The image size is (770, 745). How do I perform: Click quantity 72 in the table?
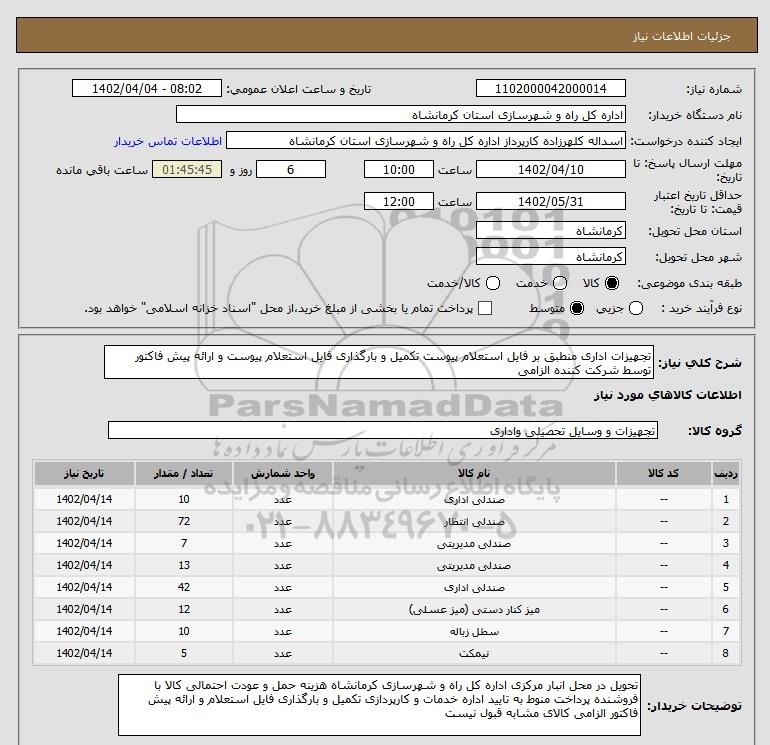click(x=184, y=521)
